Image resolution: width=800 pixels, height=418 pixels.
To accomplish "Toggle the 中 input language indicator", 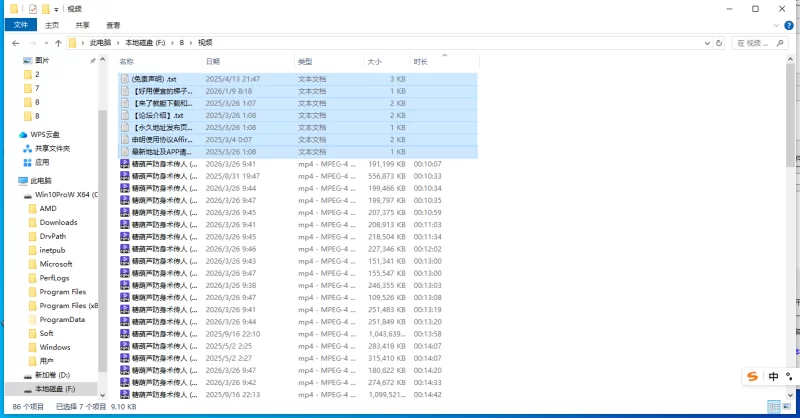I will pyautogui.click(x=773, y=377).
